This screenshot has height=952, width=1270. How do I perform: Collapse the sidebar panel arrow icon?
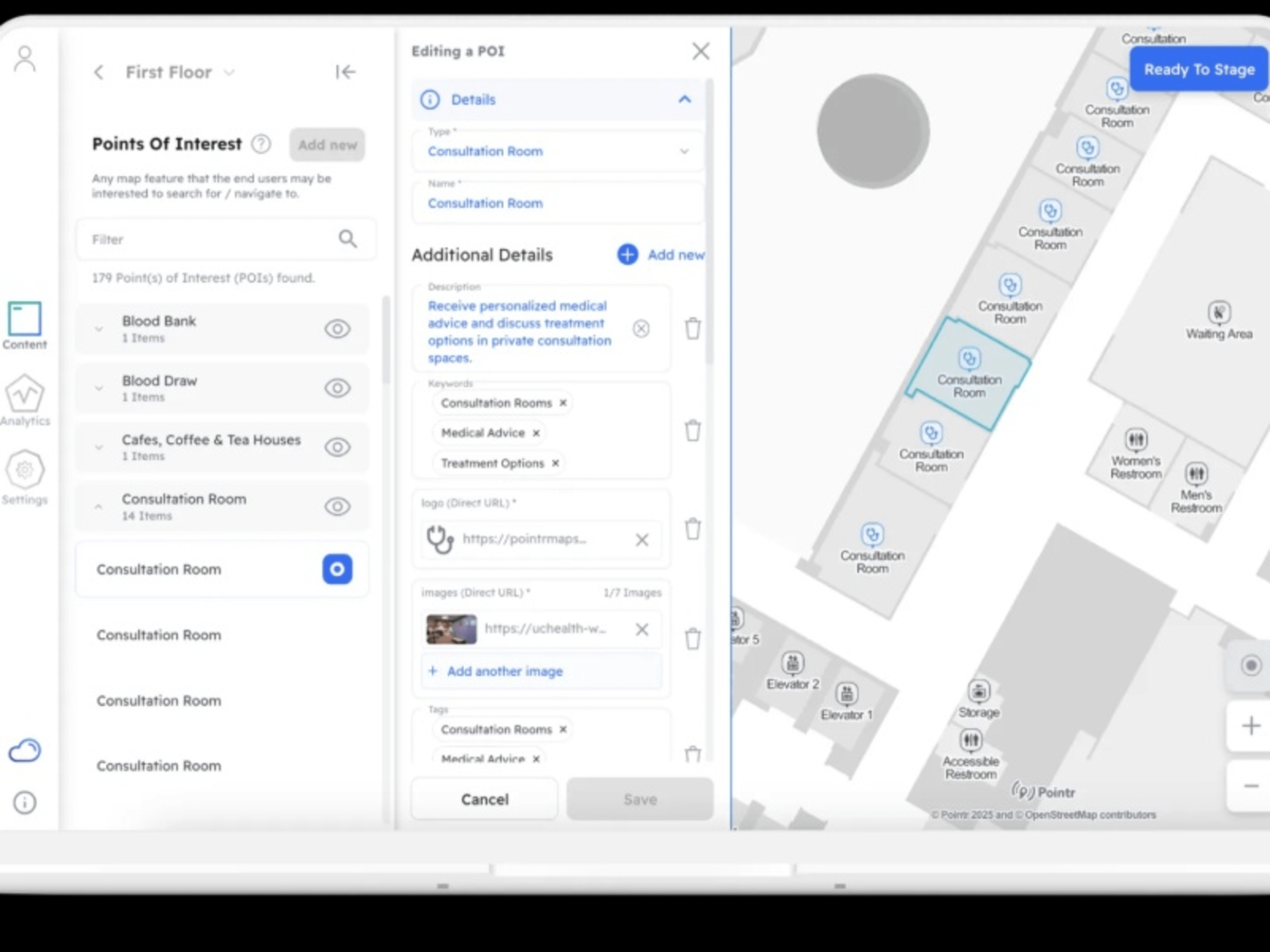(x=345, y=72)
